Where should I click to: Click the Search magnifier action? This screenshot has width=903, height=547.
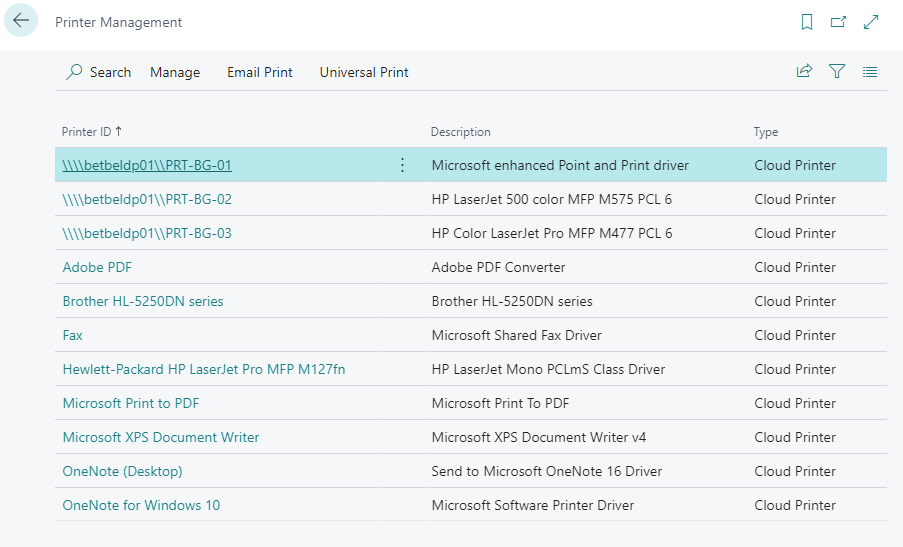(98, 72)
